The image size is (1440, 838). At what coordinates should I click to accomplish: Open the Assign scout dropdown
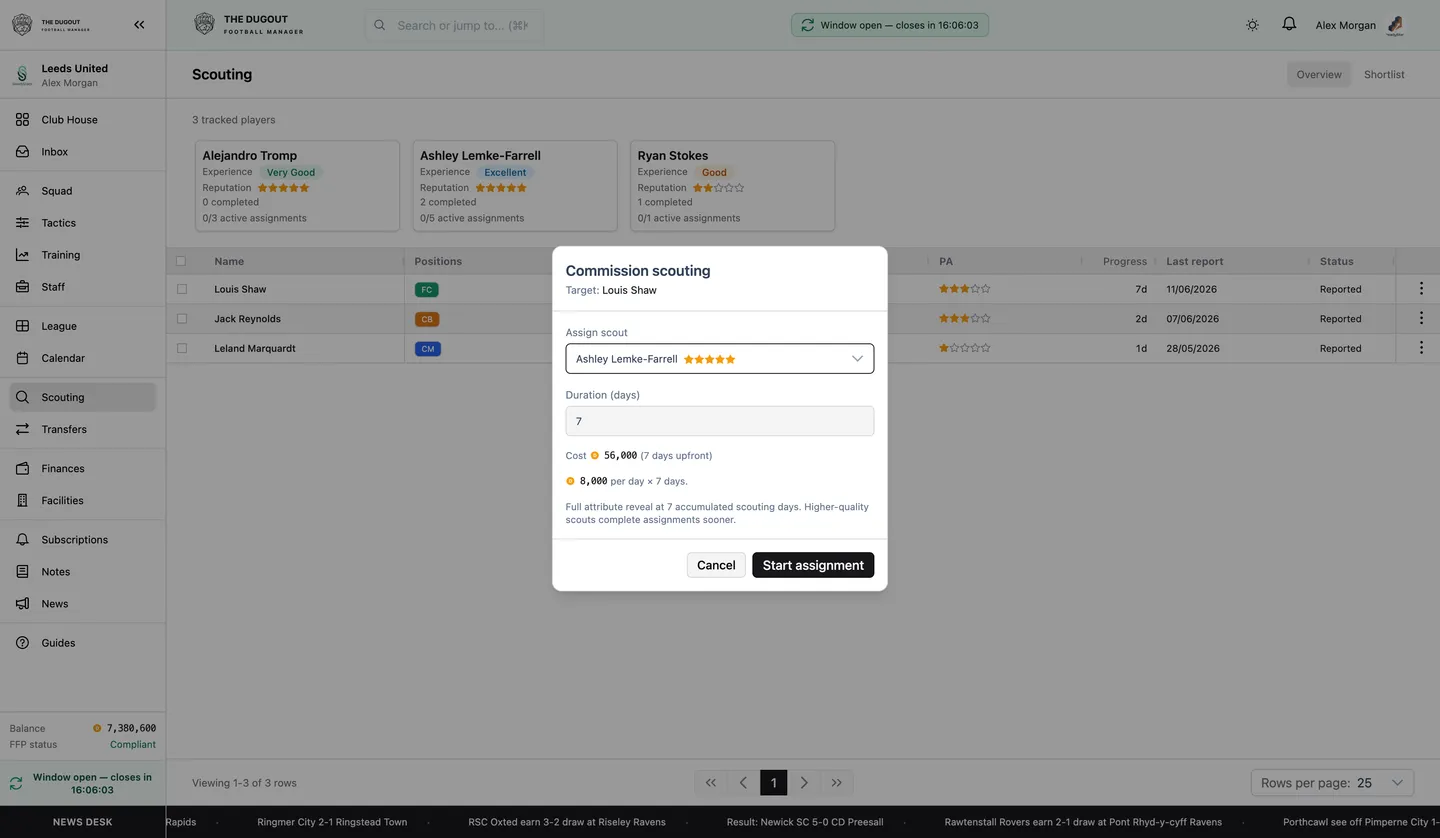coord(720,359)
